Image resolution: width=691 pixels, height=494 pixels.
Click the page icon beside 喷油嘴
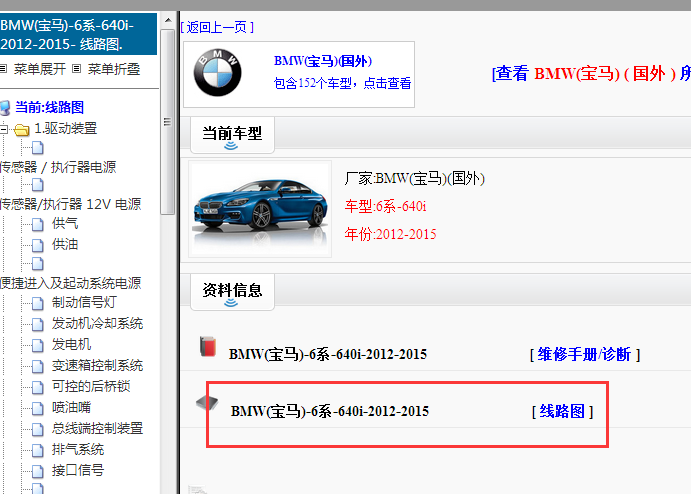tap(37, 408)
